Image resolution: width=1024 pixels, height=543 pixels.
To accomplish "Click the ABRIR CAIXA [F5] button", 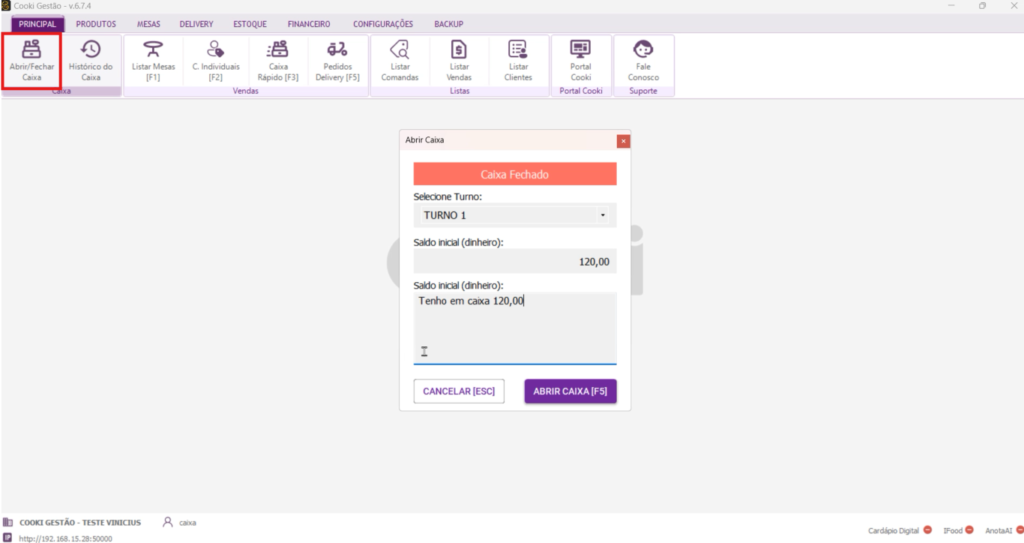I will [570, 391].
